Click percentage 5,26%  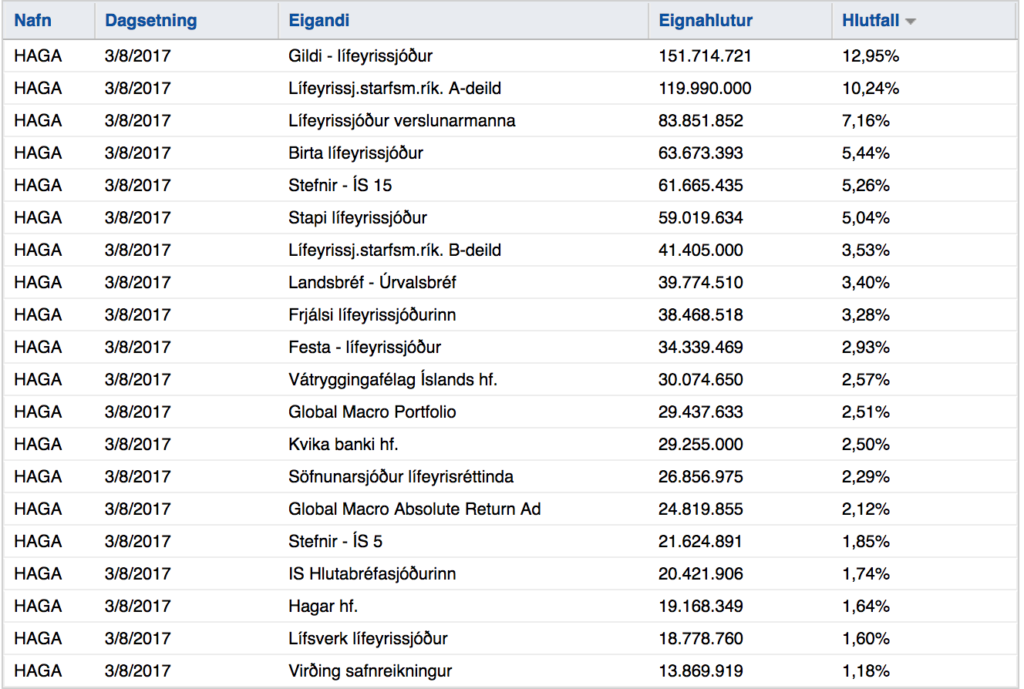coord(866,185)
